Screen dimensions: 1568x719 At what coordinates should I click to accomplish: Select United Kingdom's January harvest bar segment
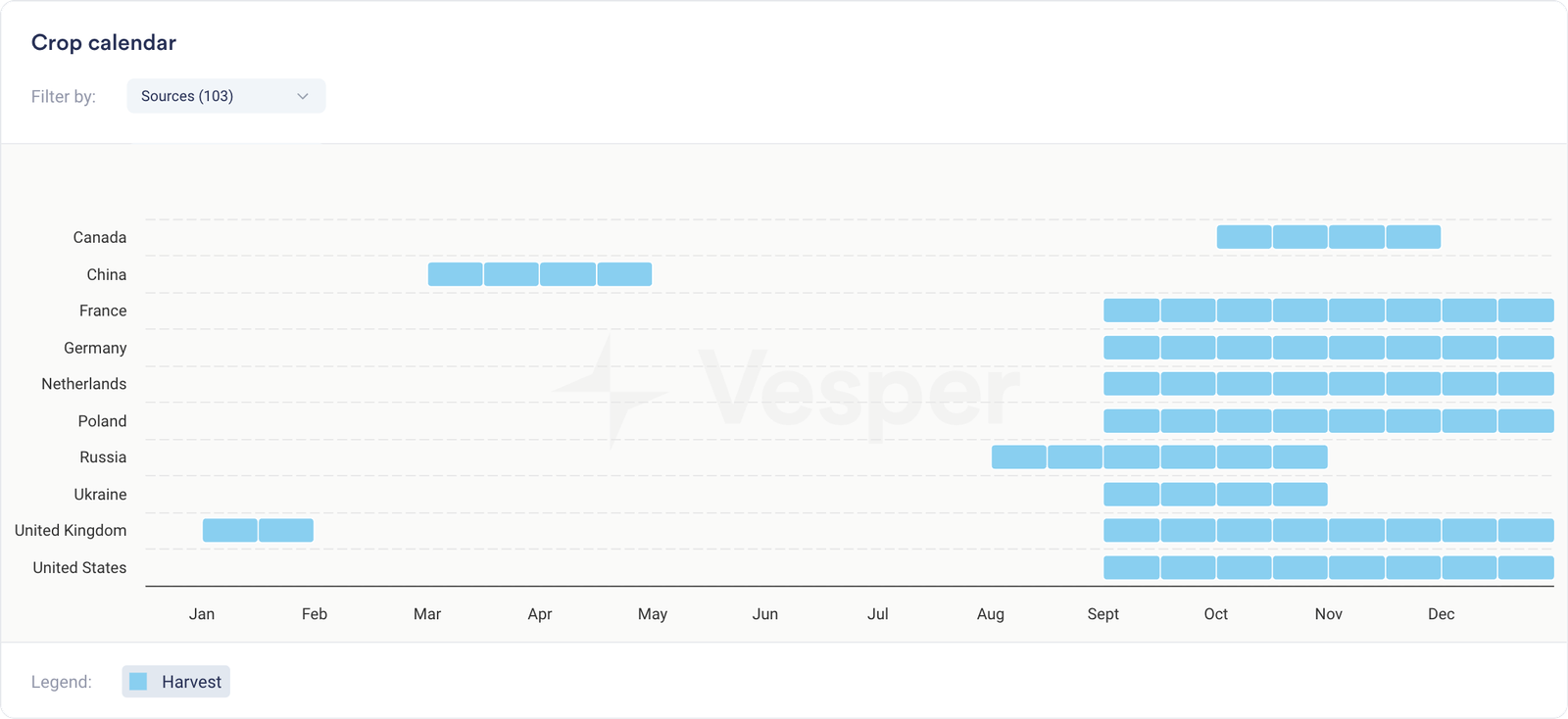tap(229, 530)
